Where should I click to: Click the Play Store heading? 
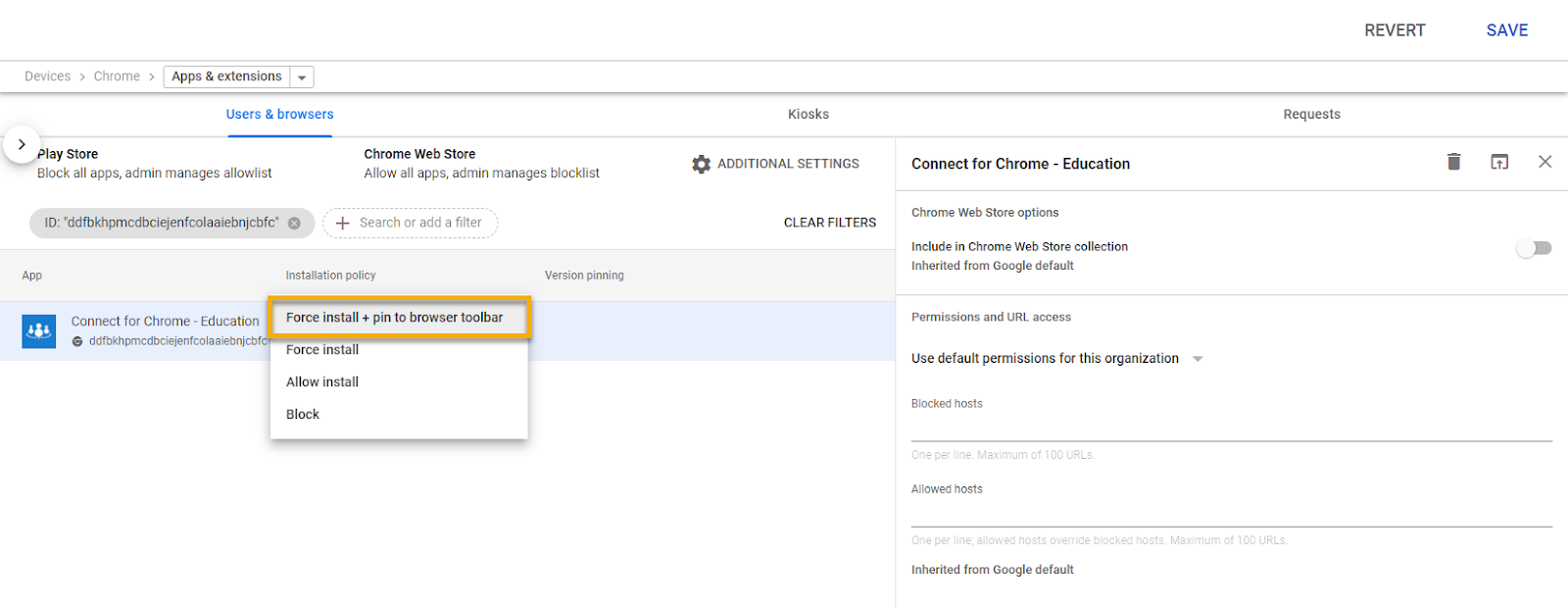click(x=68, y=154)
